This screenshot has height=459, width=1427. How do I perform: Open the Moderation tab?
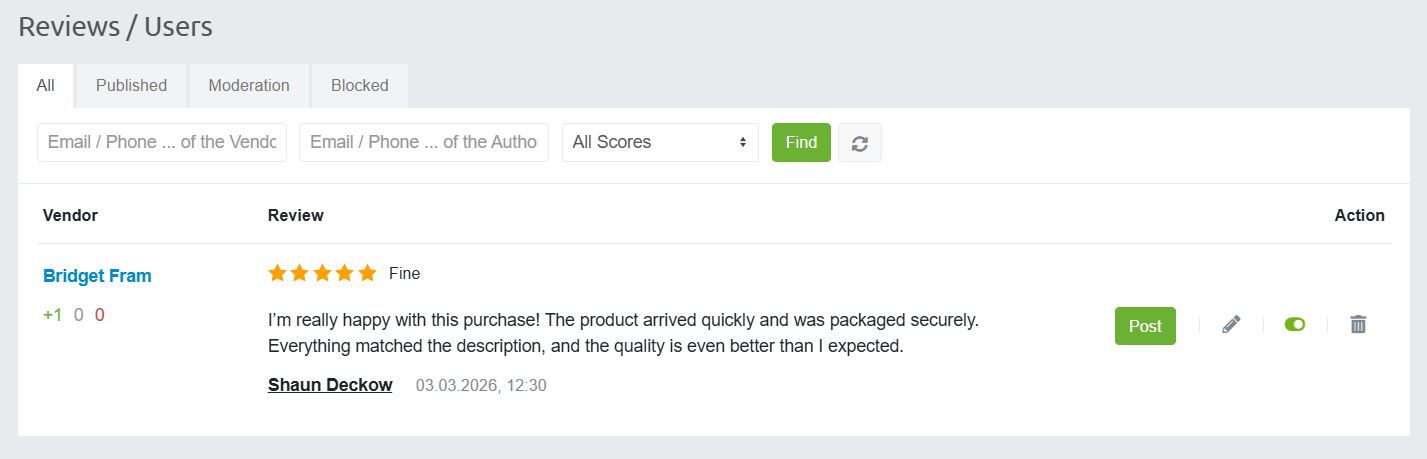pyautogui.click(x=249, y=86)
